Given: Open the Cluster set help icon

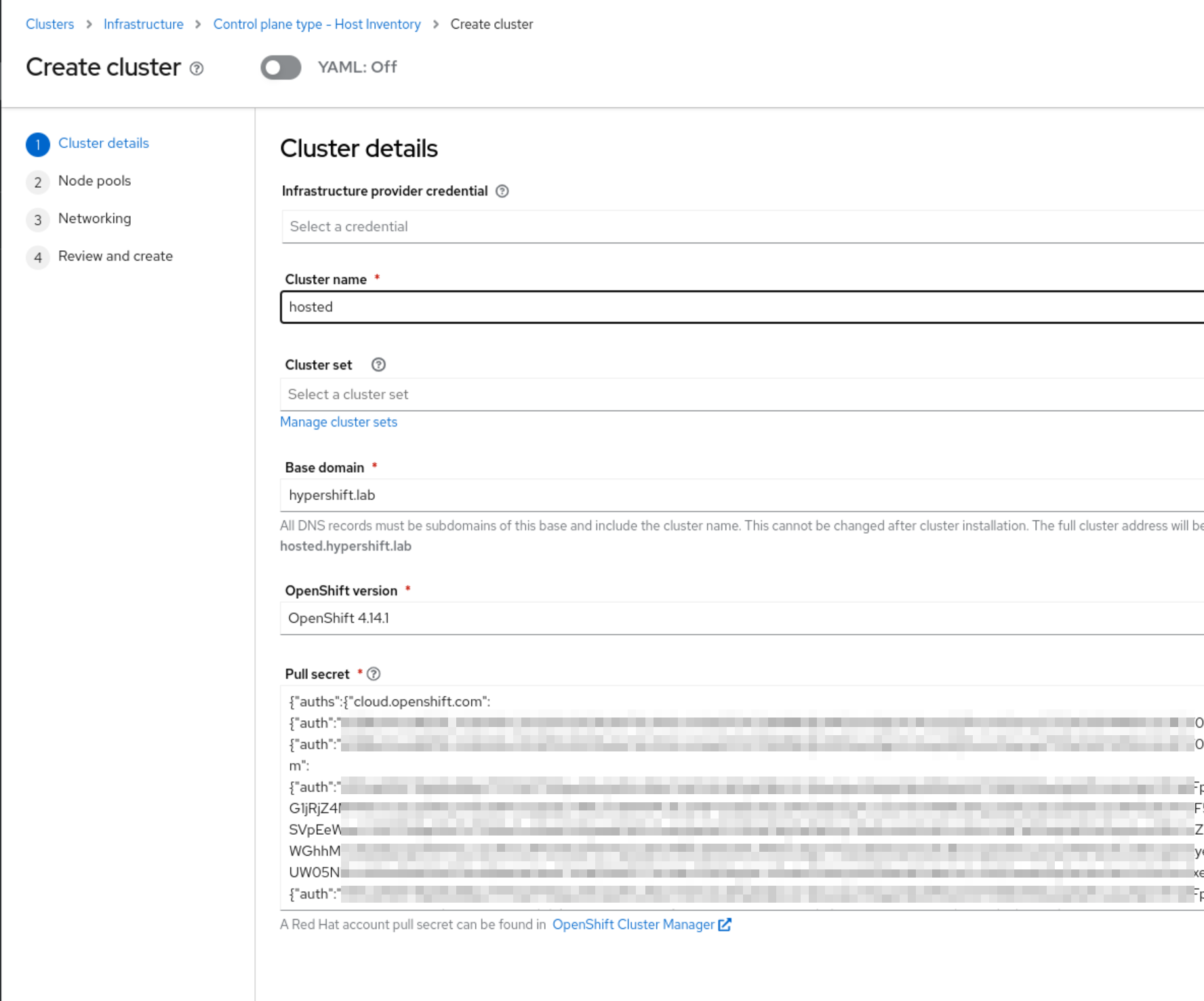Looking at the screenshot, I should point(378,365).
